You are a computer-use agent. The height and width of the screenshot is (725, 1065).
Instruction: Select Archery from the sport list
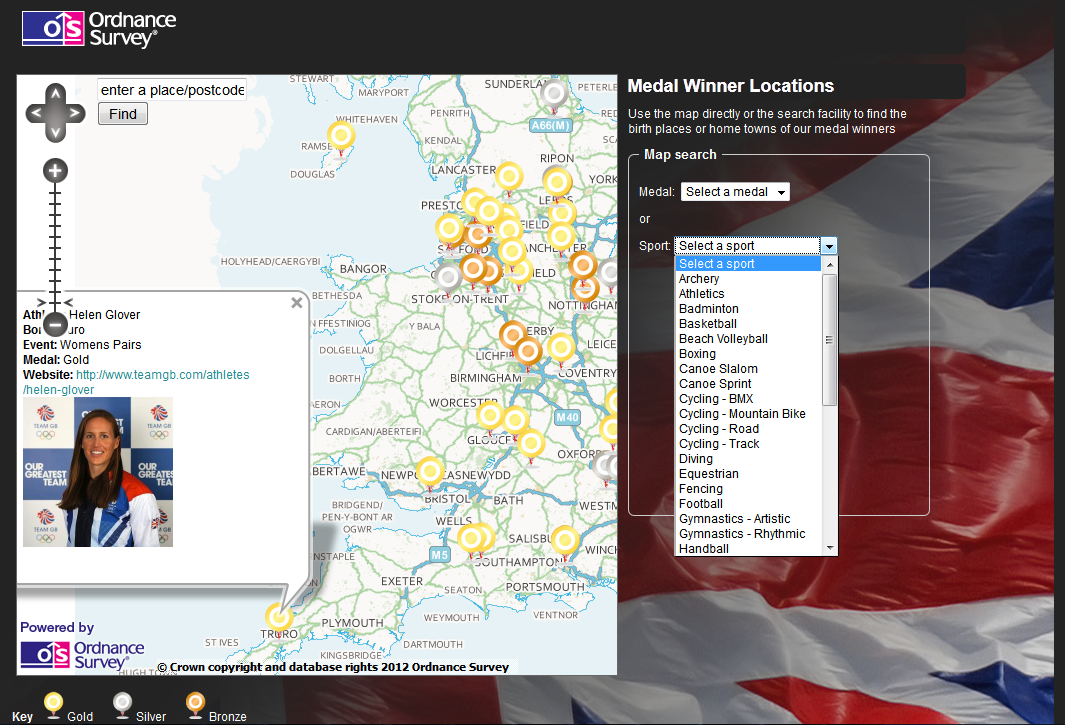(700, 278)
